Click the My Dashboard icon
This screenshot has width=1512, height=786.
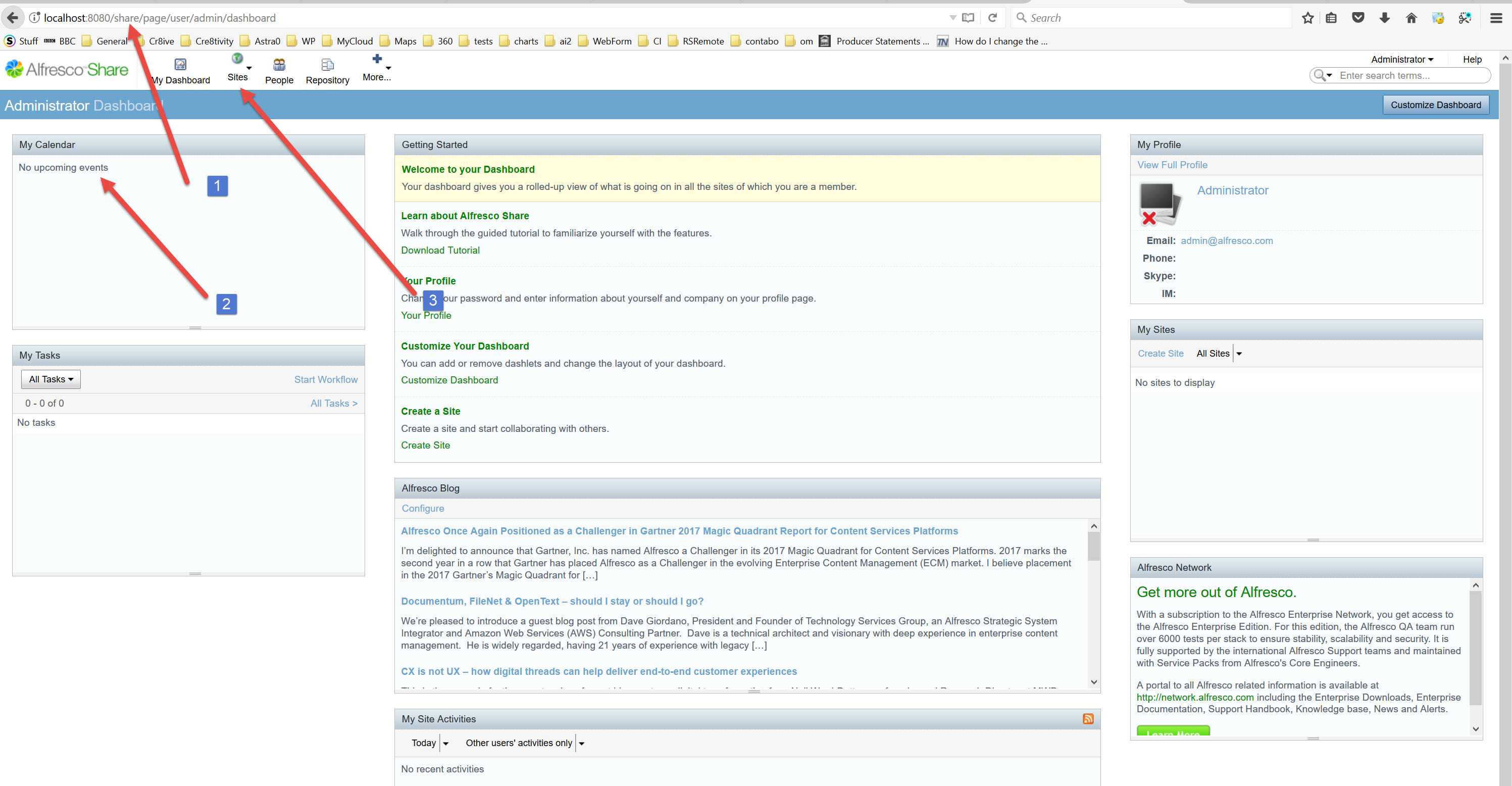[x=180, y=65]
